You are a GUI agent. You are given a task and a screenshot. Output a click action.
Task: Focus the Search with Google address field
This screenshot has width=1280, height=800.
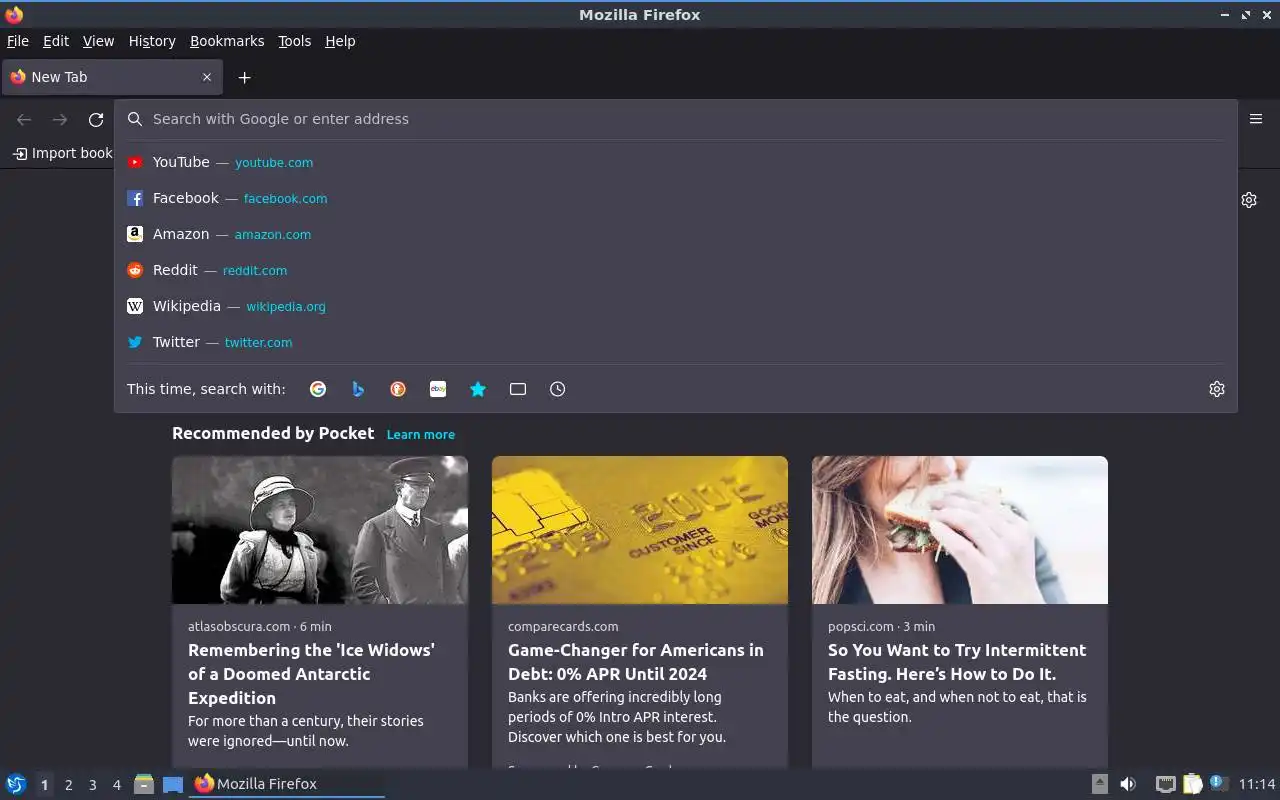pyautogui.click(x=675, y=119)
